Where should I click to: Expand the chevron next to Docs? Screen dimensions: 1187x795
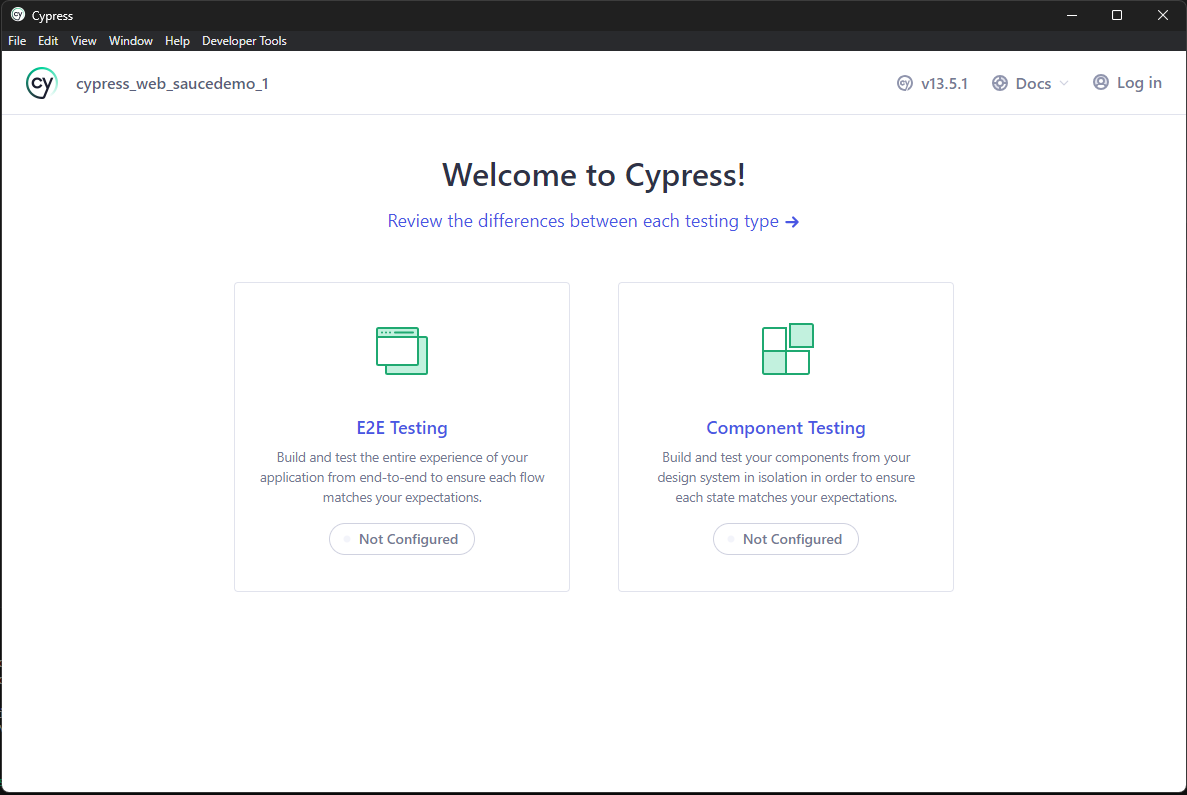1062,84
